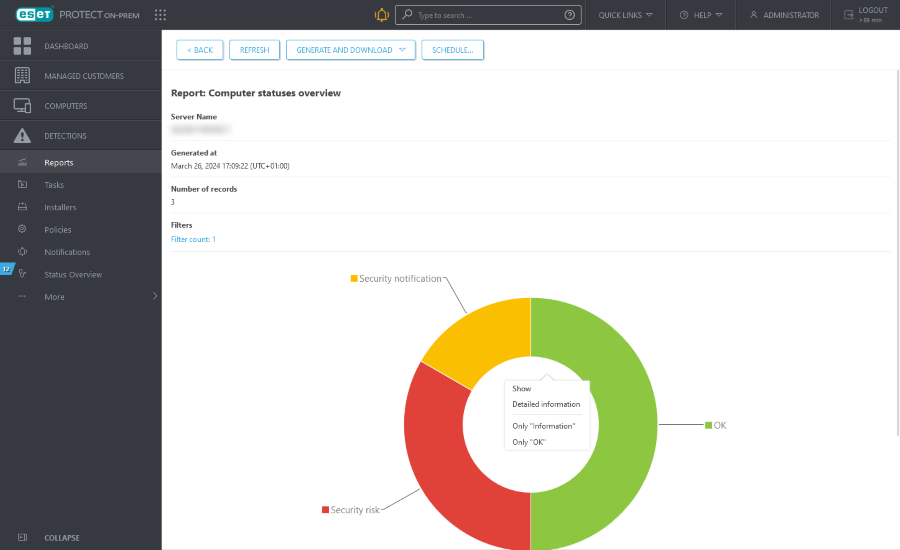Click the Computers monitor icon
This screenshot has width=900, height=550.
click(22, 106)
